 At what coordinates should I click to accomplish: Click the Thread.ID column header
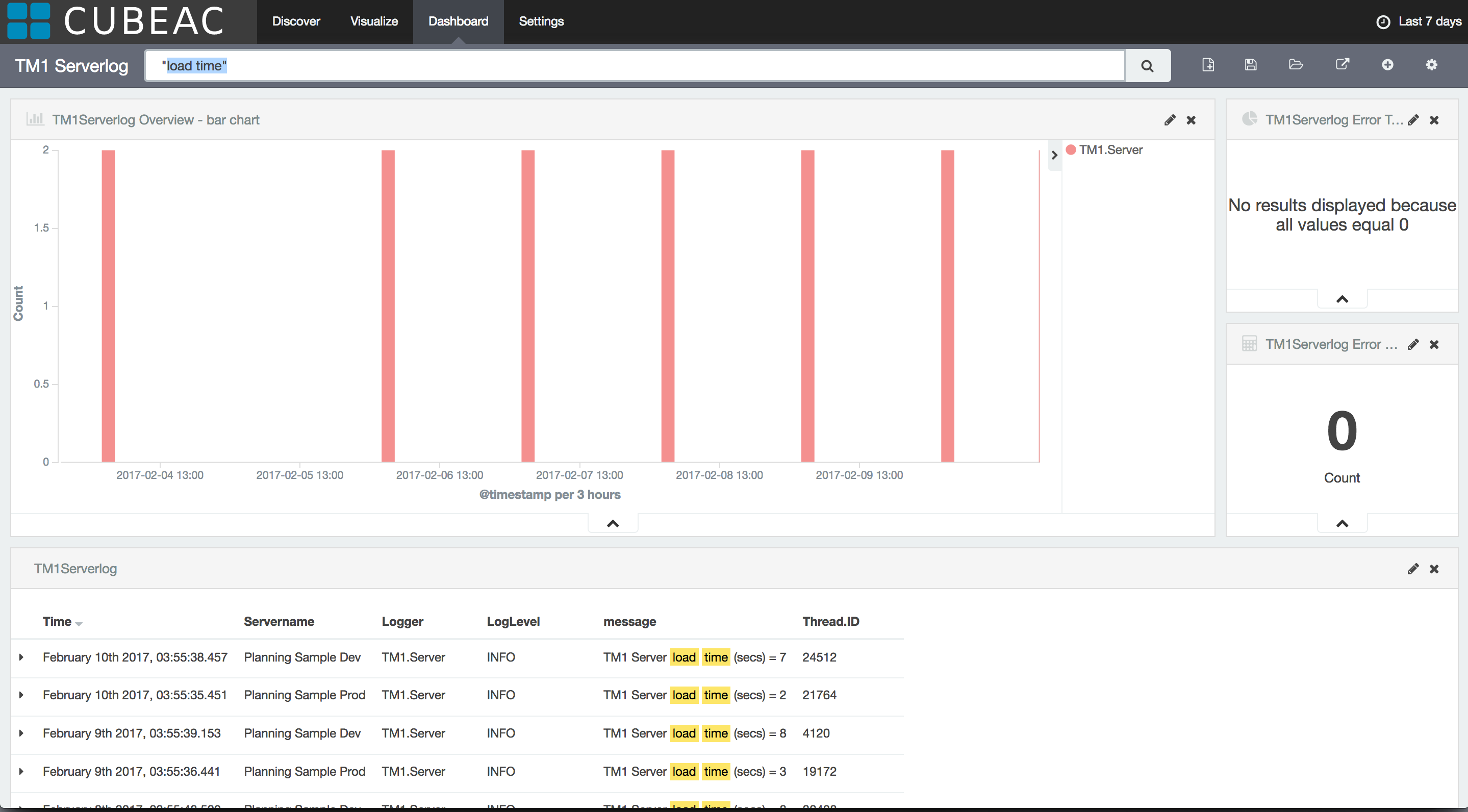[830, 621]
